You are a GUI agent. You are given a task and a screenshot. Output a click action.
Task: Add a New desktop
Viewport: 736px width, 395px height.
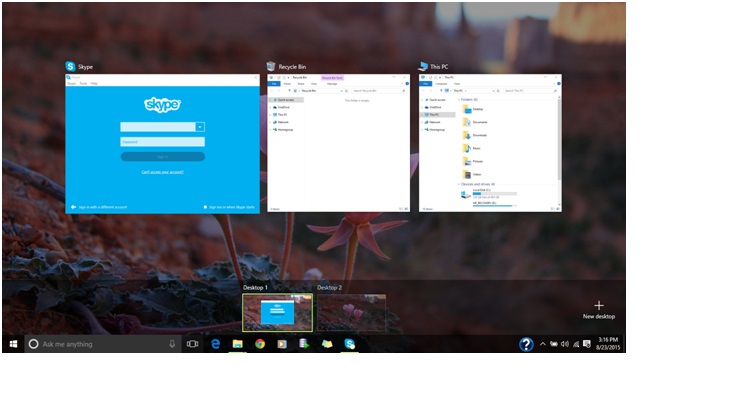pos(598,310)
